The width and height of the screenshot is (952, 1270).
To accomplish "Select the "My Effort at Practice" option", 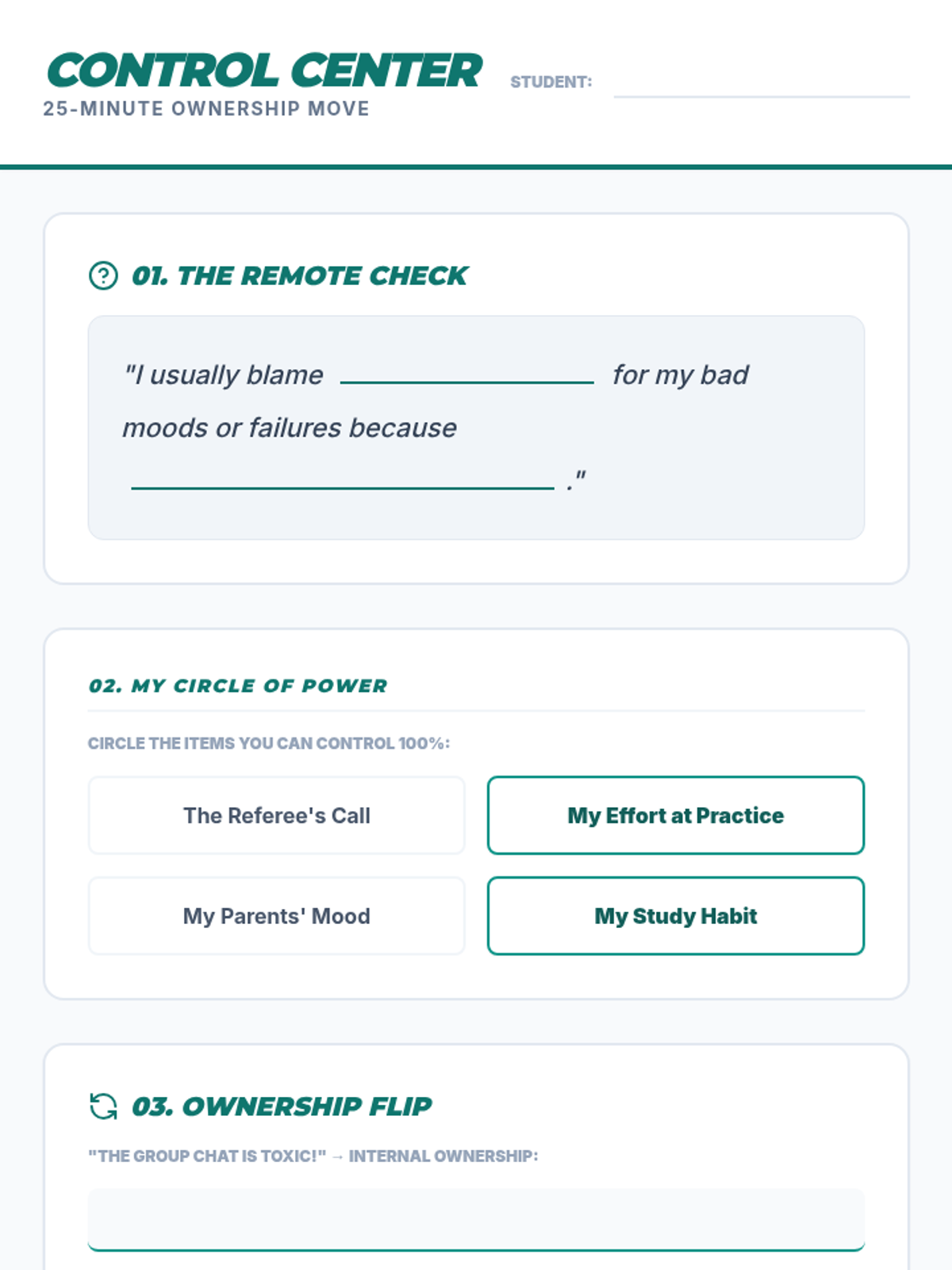I will coord(675,815).
